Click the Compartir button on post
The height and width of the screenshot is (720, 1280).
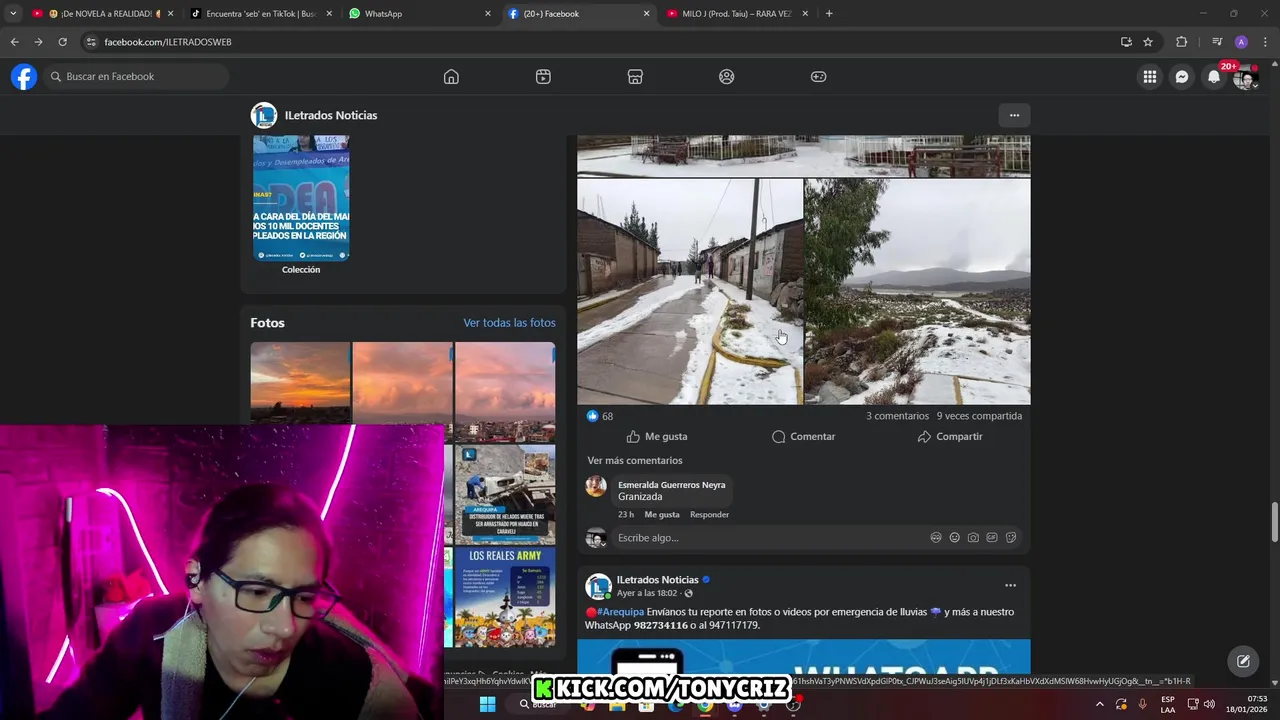(x=950, y=437)
